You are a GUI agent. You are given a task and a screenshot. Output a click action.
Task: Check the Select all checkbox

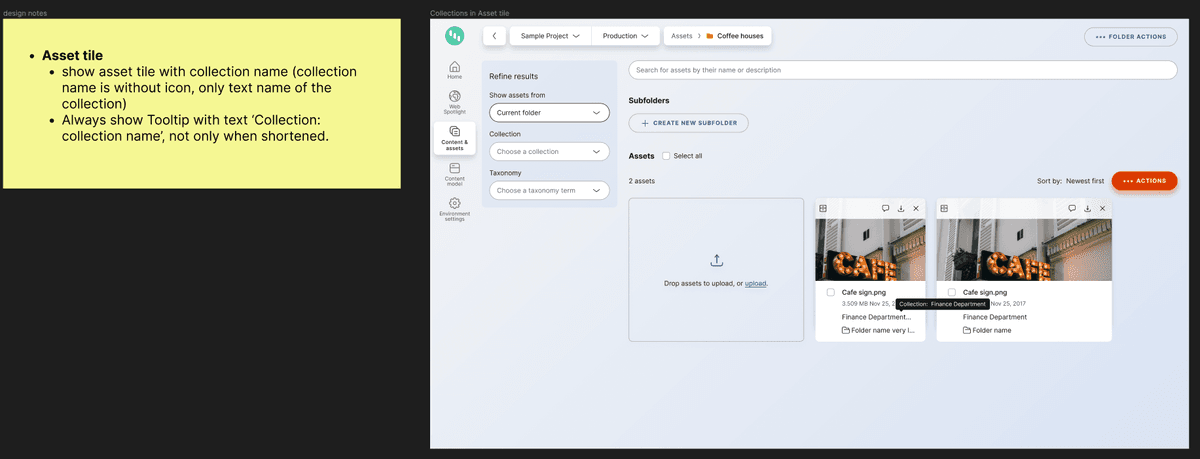coord(667,156)
